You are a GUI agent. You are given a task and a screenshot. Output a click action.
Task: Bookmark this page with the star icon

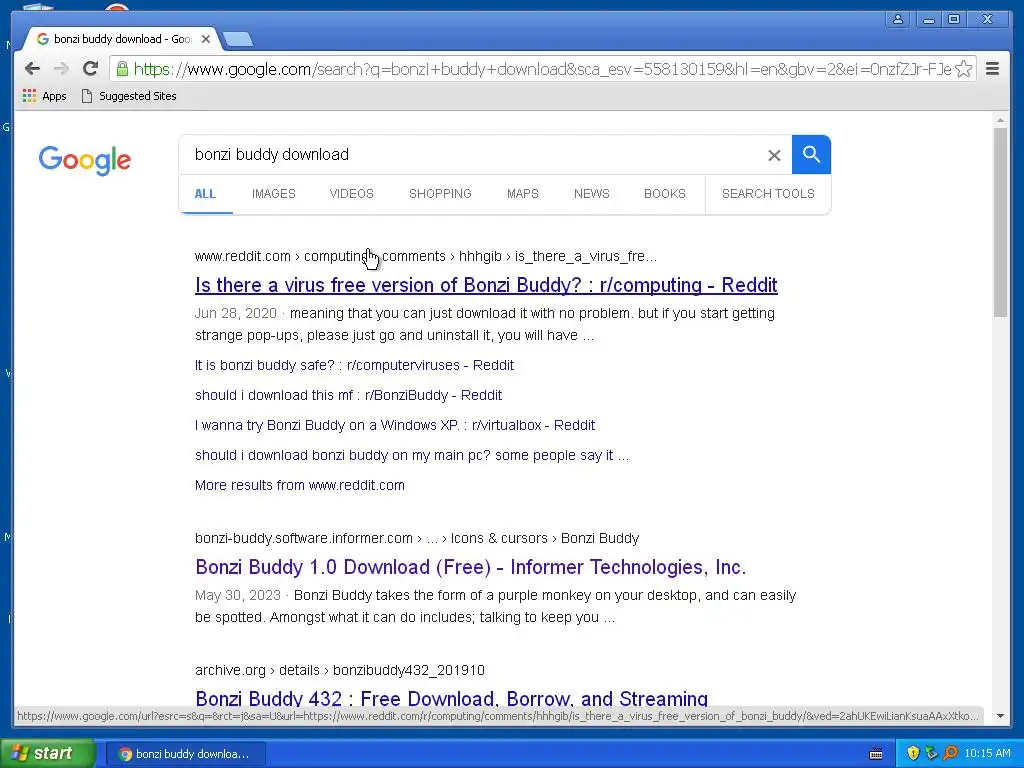tap(963, 69)
